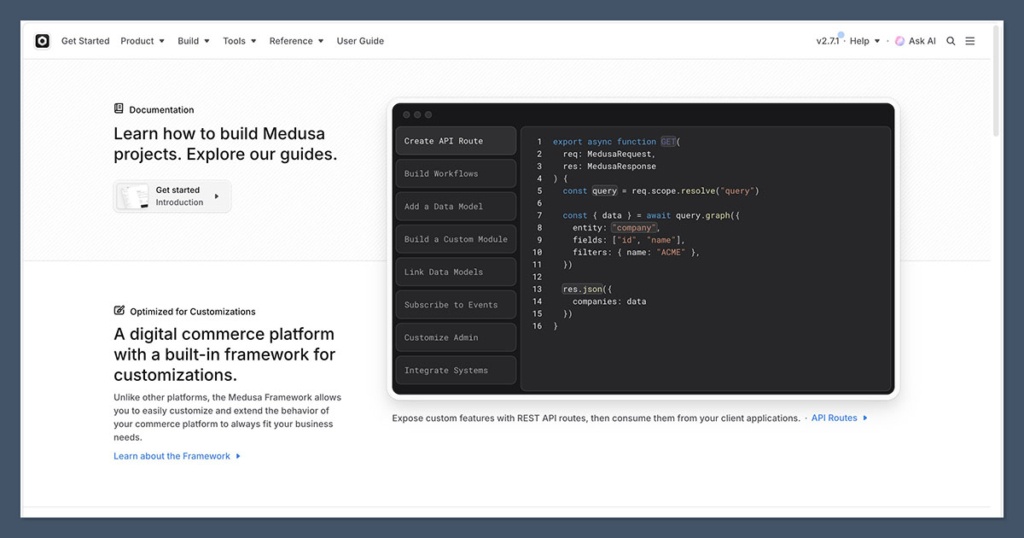Click code line 'req: MedusaRequest,'
The width and height of the screenshot is (1024, 538).
tap(609, 154)
